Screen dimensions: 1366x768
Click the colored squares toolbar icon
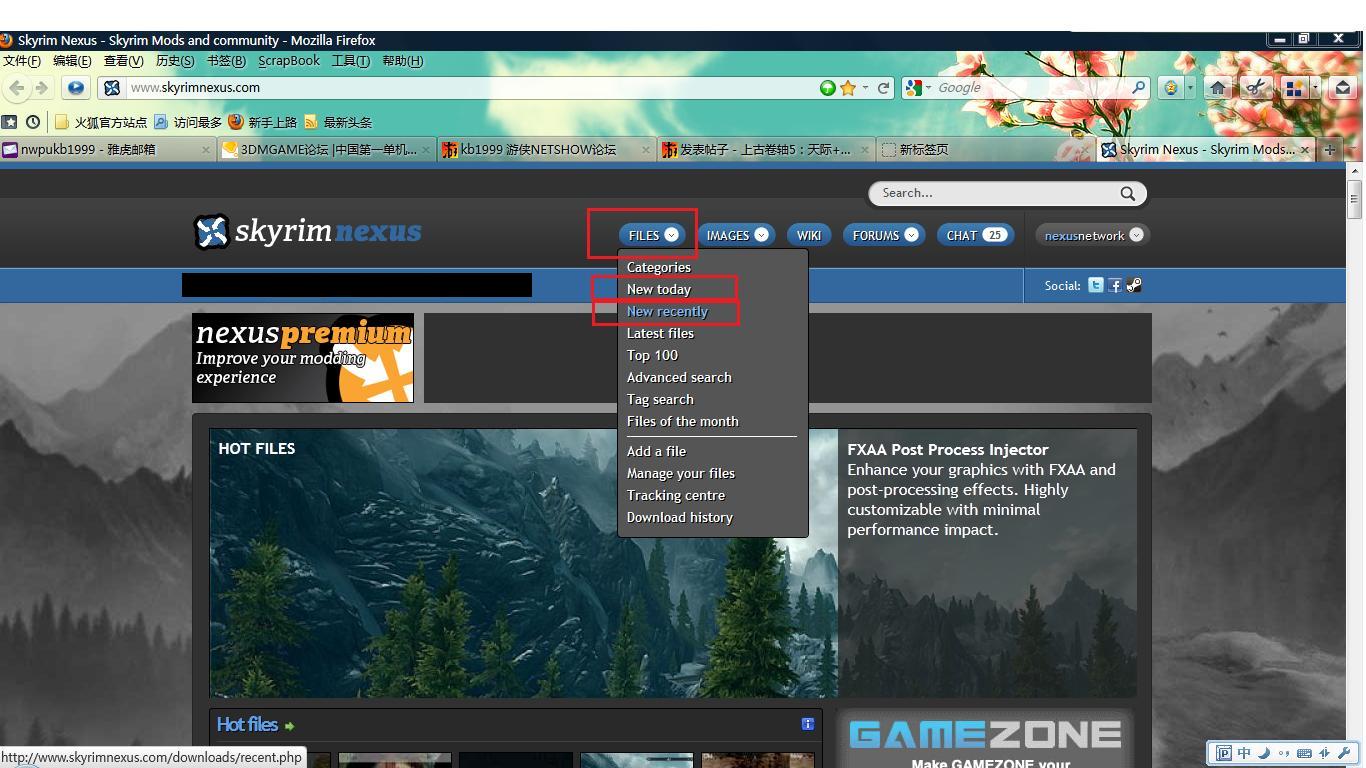(1293, 88)
